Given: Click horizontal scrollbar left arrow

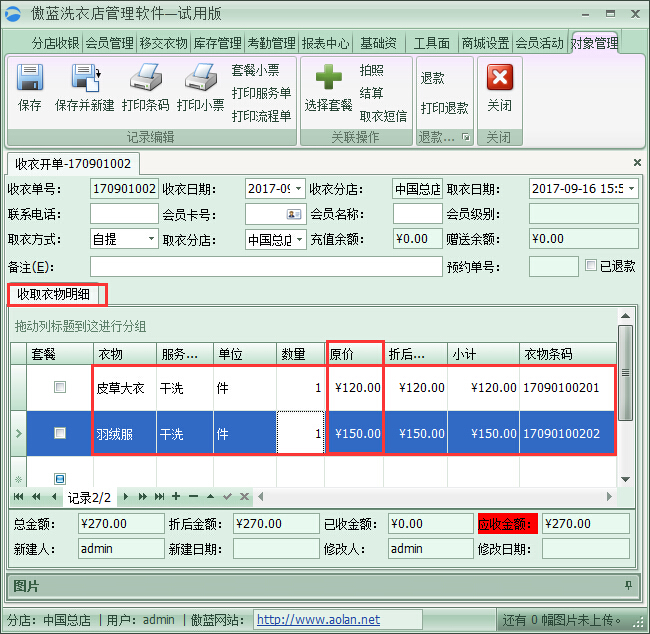Looking at the screenshot, I should [261, 496].
